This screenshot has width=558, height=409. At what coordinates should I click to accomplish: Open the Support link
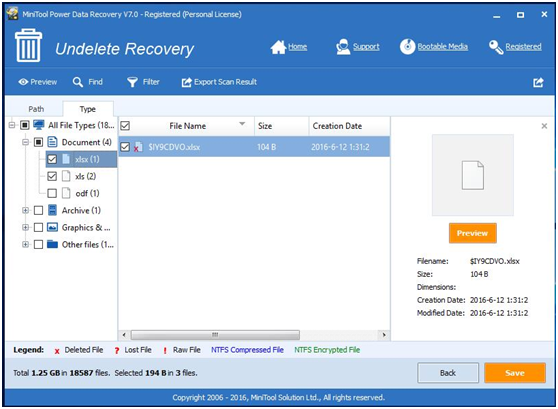(366, 47)
